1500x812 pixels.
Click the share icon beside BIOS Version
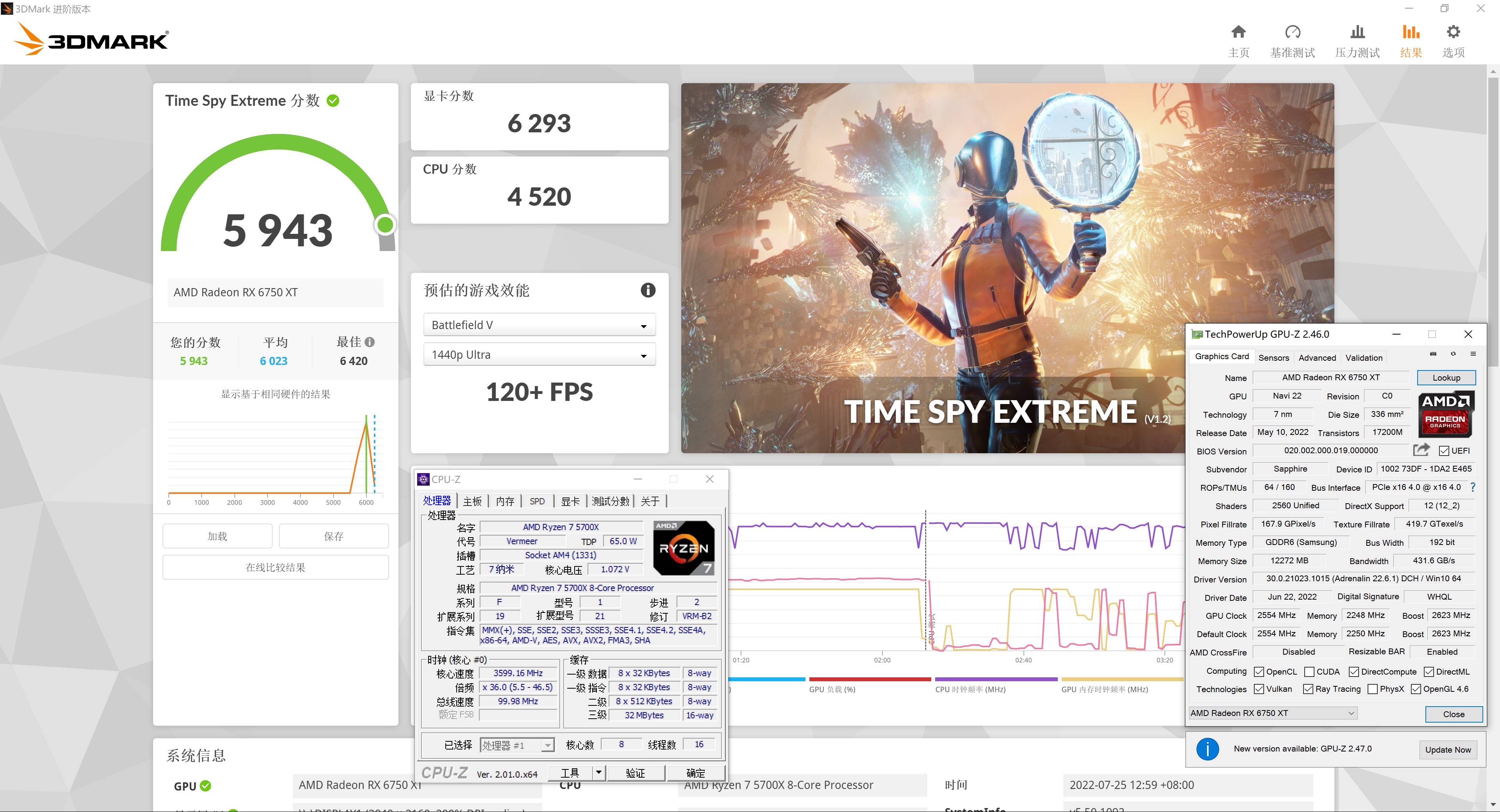(1421, 451)
